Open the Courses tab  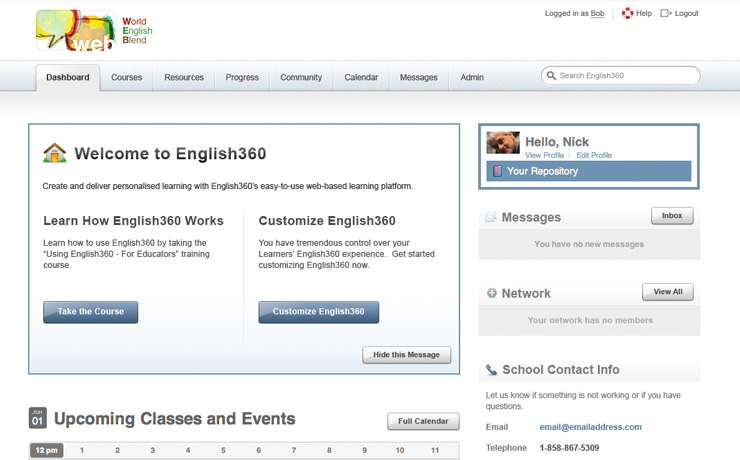click(126, 77)
